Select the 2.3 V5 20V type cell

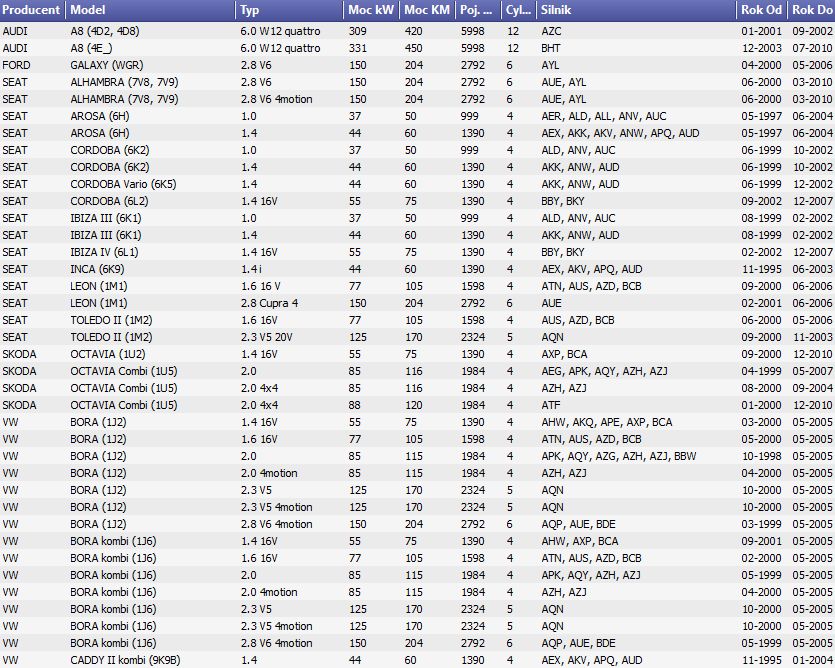tap(266, 338)
